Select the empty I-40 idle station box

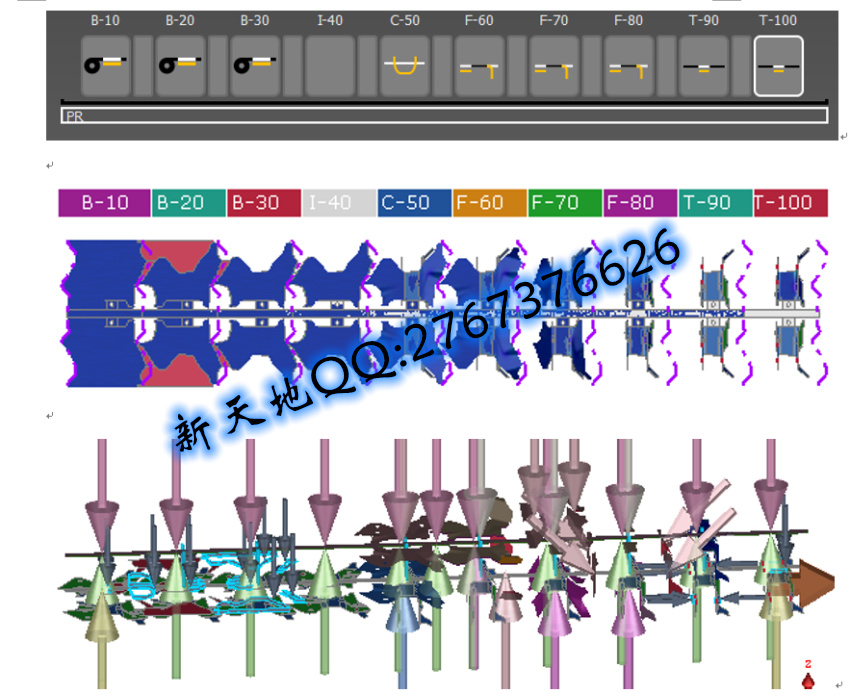point(330,66)
